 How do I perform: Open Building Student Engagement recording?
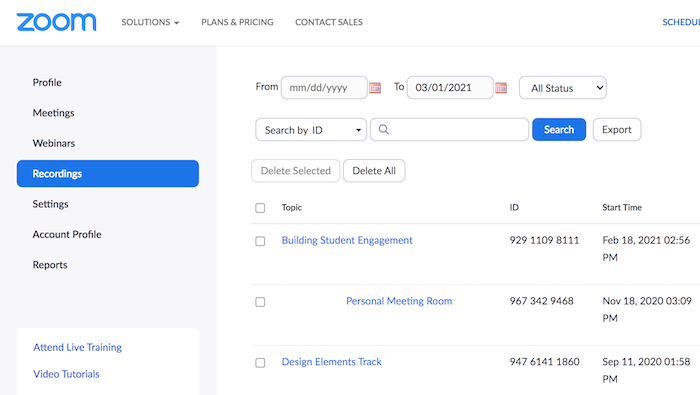[347, 241]
